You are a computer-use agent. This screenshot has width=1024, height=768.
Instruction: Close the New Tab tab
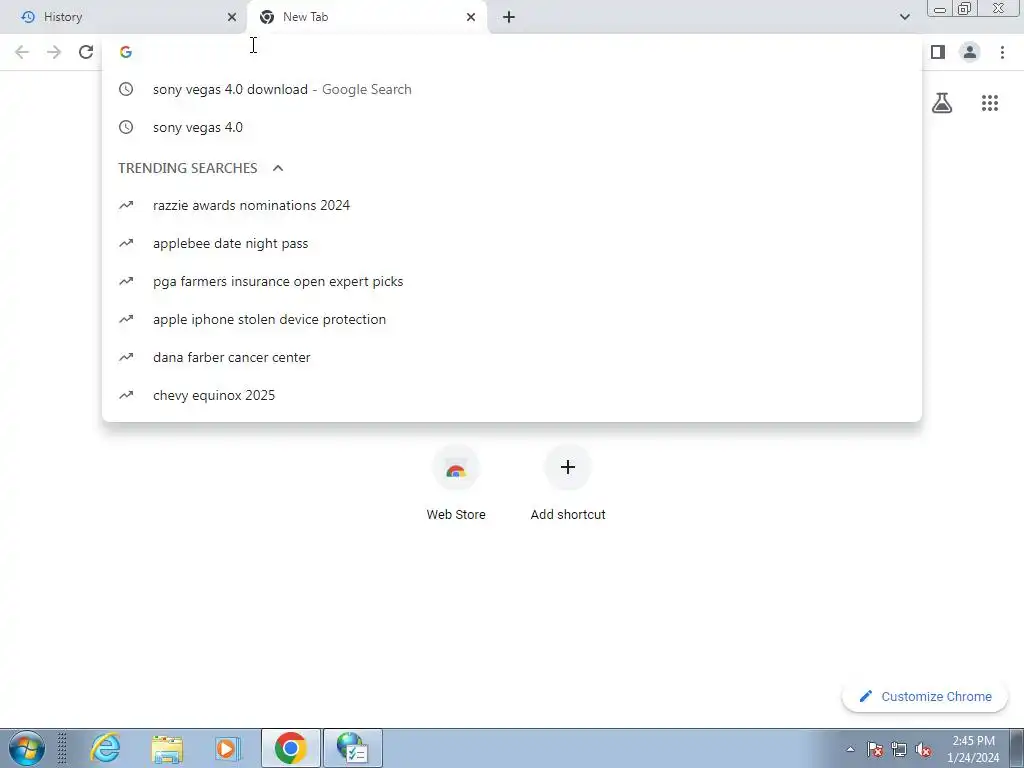pos(471,17)
